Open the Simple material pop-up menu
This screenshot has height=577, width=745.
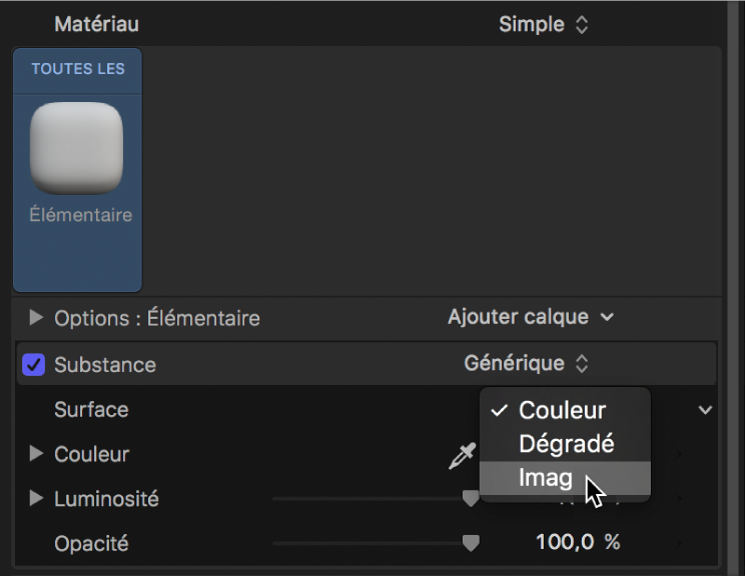click(543, 24)
